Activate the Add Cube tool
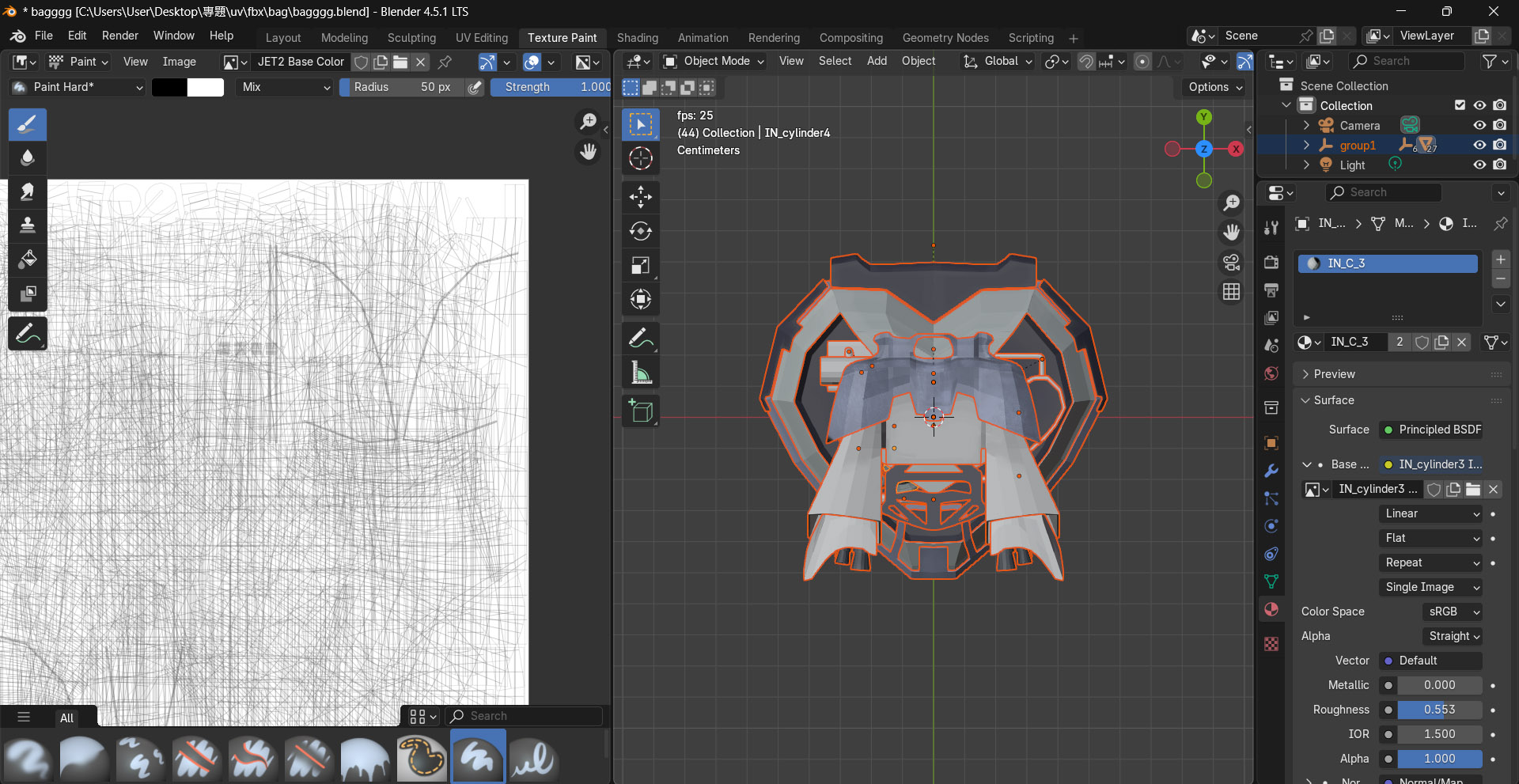The height and width of the screenshot is (784, 1519). 641,411
